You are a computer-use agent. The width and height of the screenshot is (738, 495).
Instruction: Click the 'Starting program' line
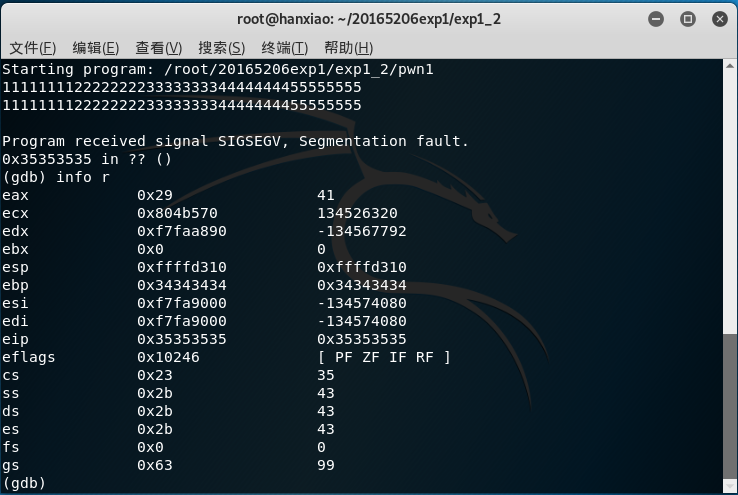pyautogui.click(x=218, y=70)
